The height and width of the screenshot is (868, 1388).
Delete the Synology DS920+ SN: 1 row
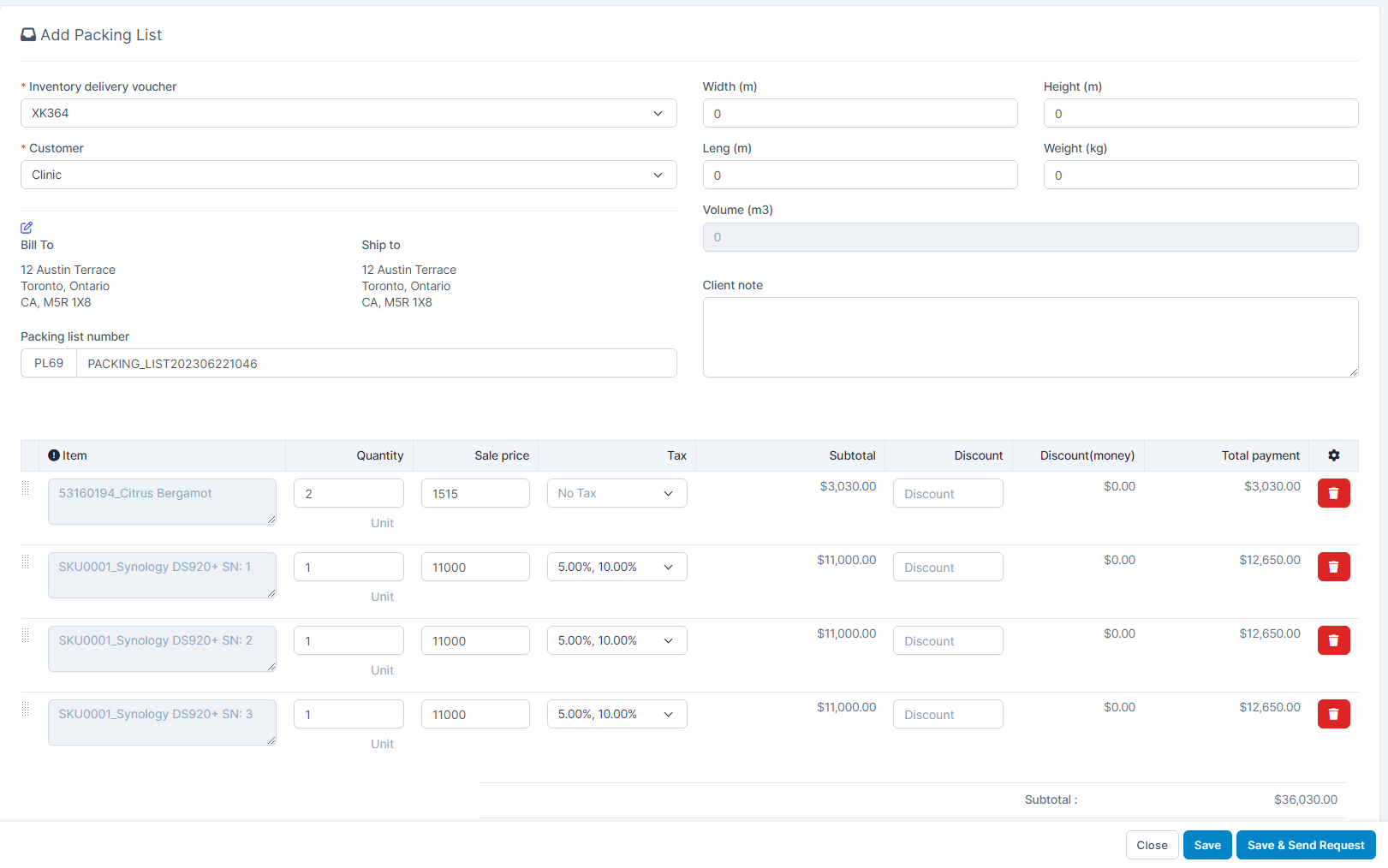pyautogui.click(x=1332, y=567)
